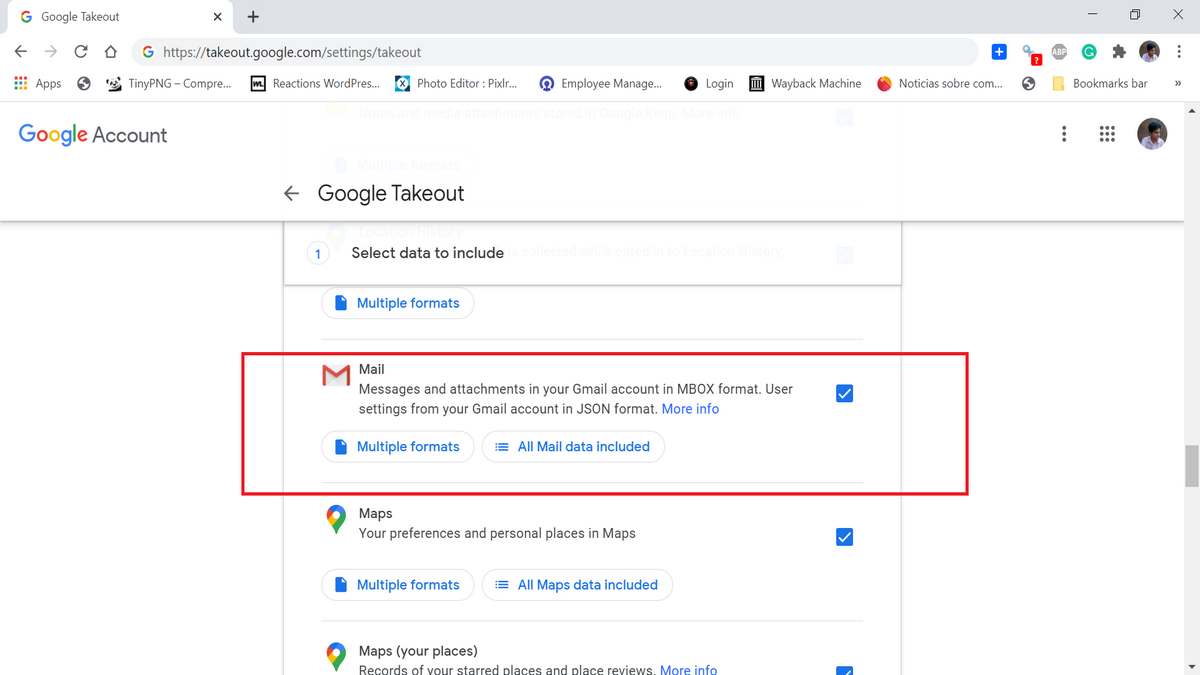Image resolution: width=1200 pixels, height=675 pixels.
Task: Open the Bookmarks bar folder
Action: tap(1100, 84)
